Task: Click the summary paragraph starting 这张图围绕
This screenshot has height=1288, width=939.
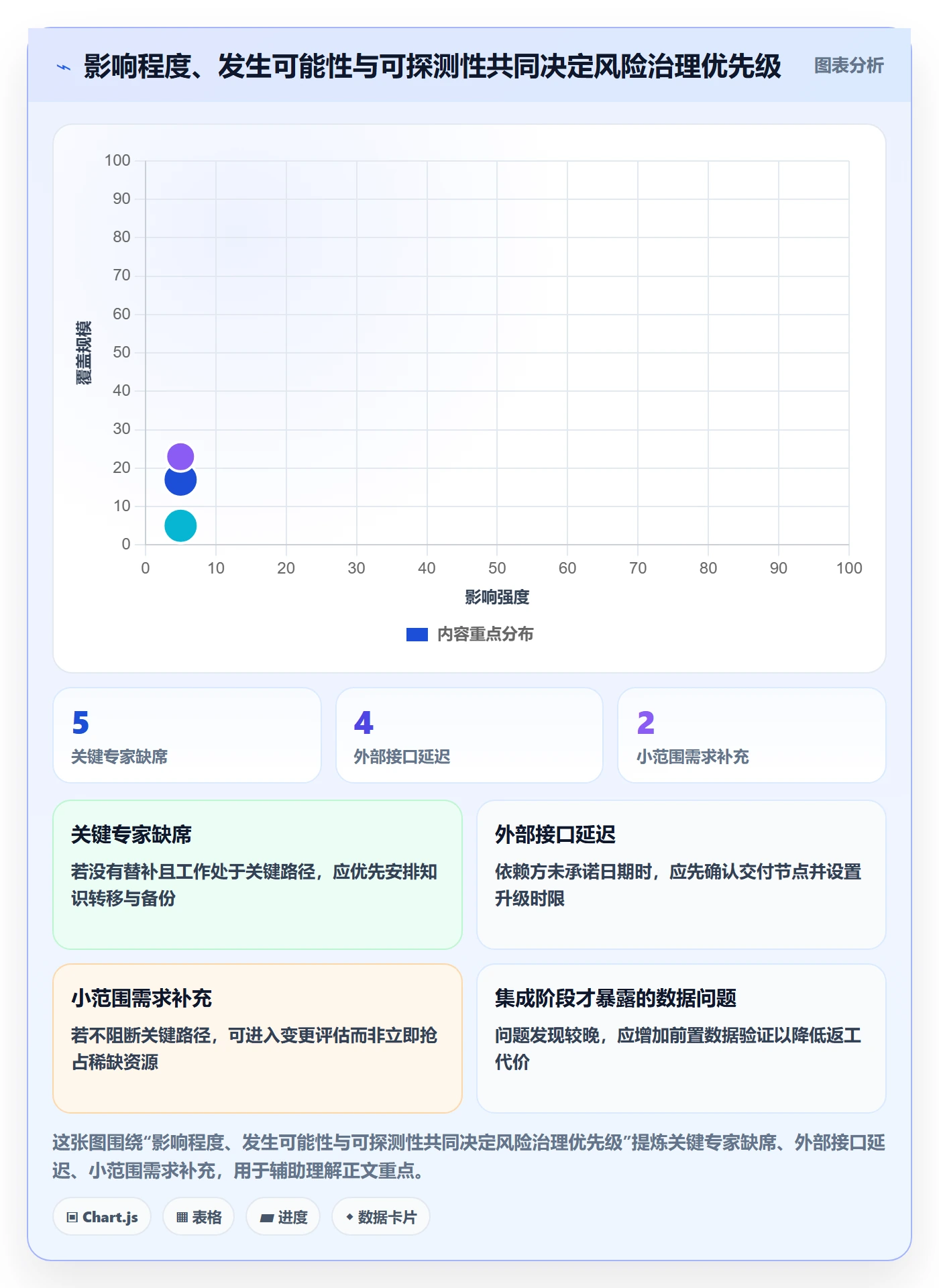Action: pyautogui.click(x=469, y=1157)
